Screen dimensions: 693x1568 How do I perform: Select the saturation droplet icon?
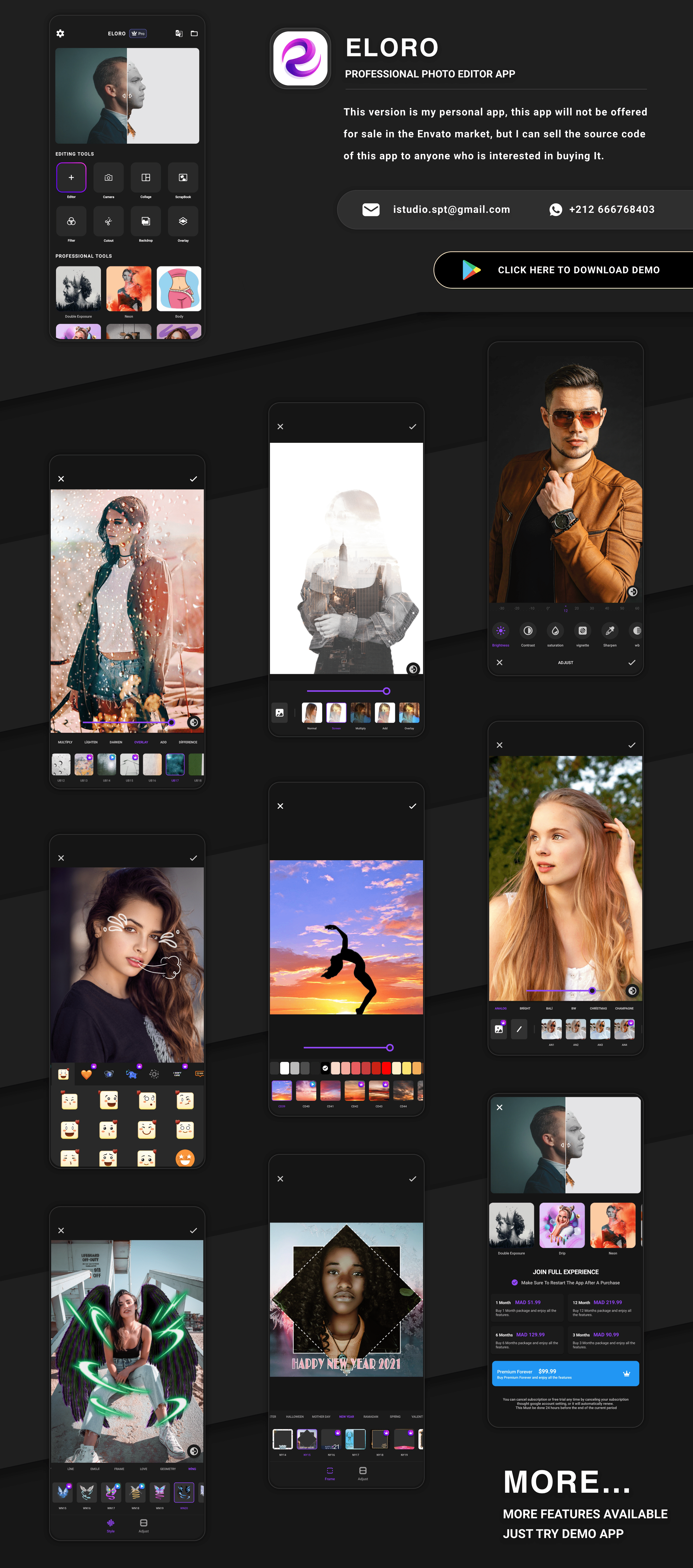pos(555,631)
